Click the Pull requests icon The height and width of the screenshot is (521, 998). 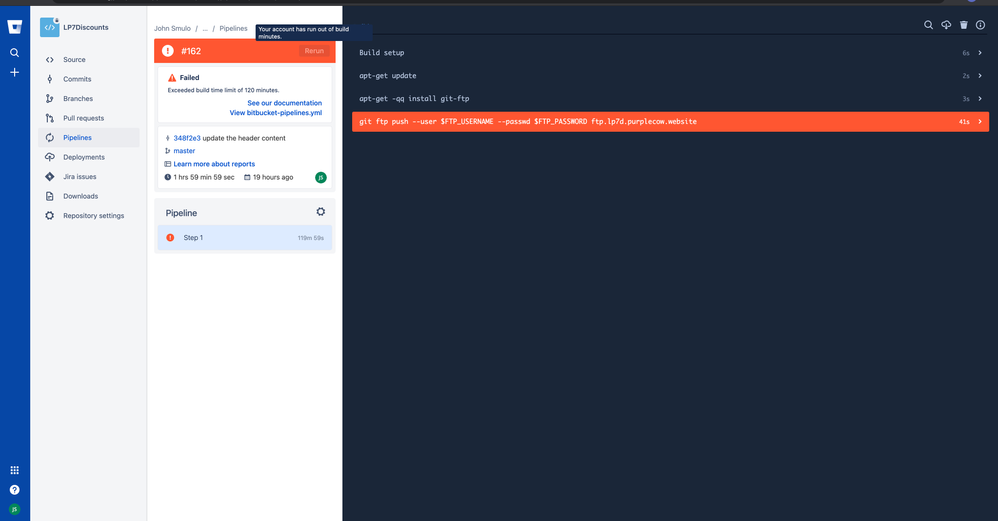50,118
